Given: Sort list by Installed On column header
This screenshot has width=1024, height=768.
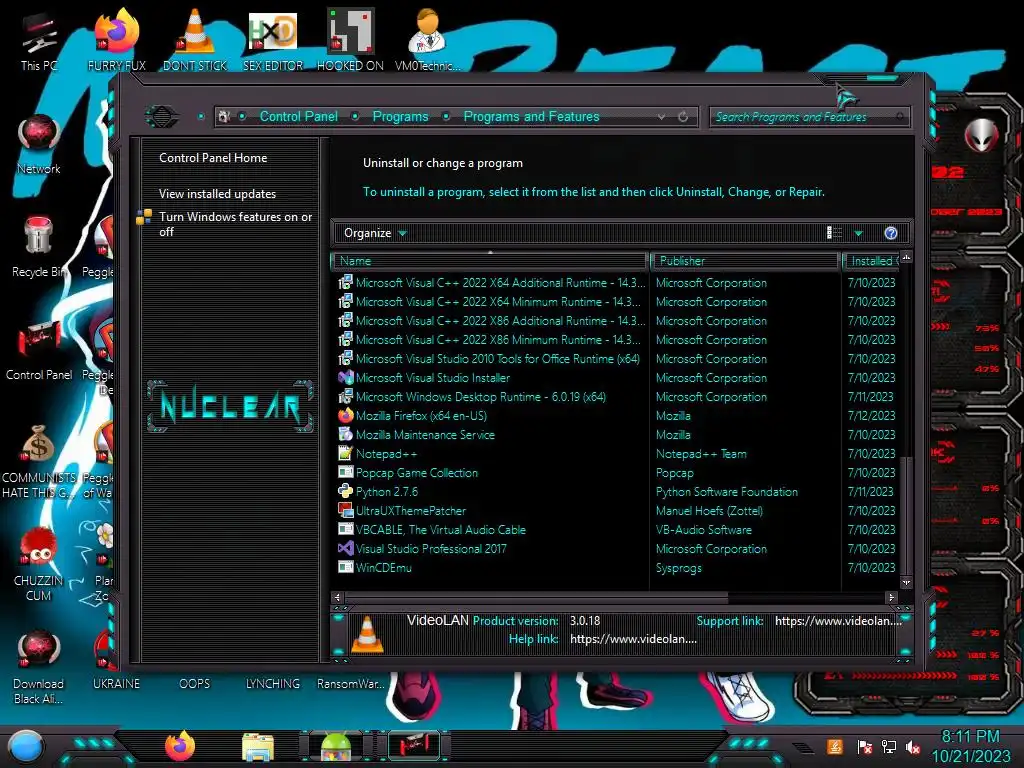Looking at the screenshot, I should (x=871, y=261).
